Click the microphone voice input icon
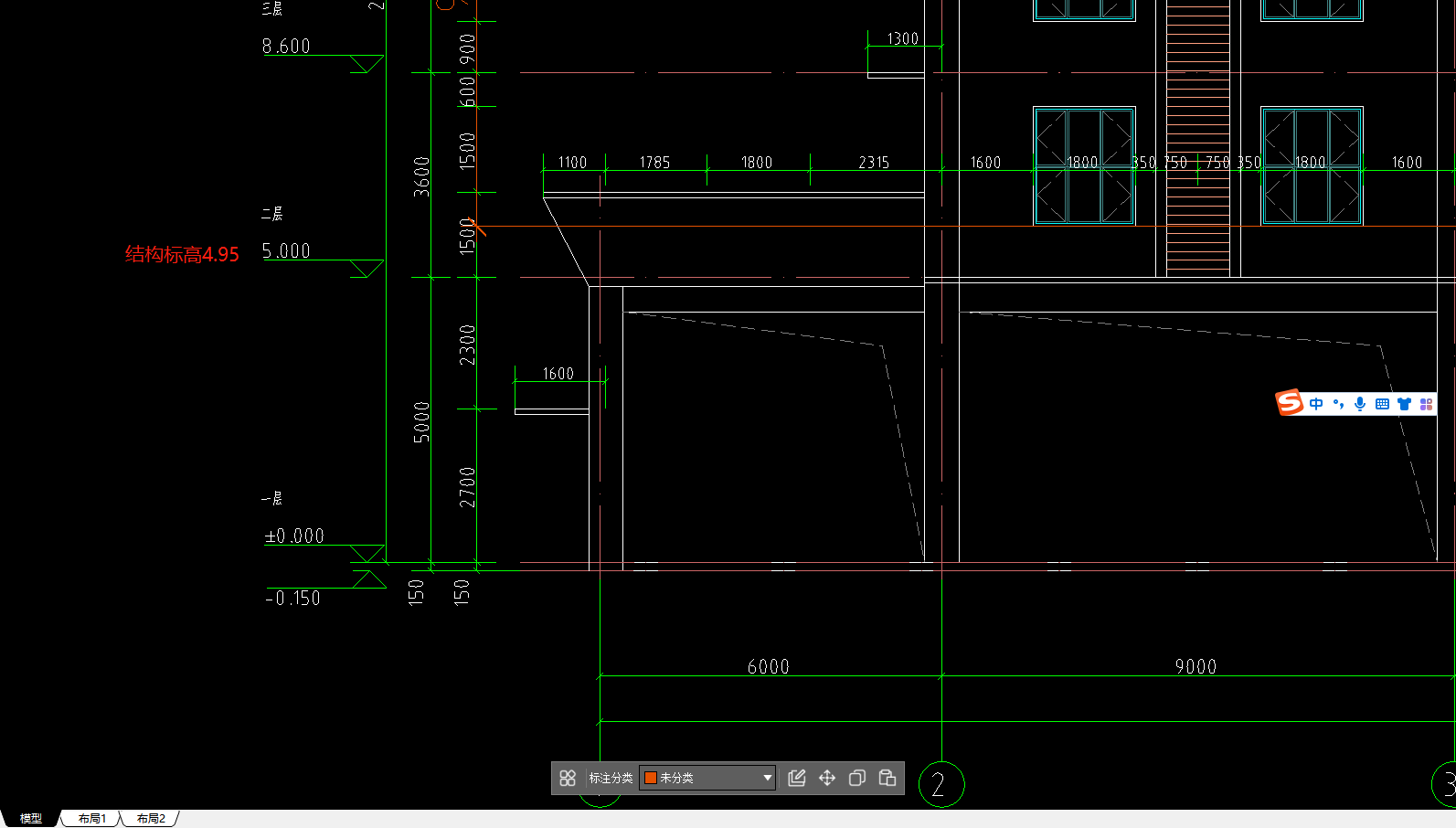Viewport: 1456px width, 828px height. [x=1360, y=404]
